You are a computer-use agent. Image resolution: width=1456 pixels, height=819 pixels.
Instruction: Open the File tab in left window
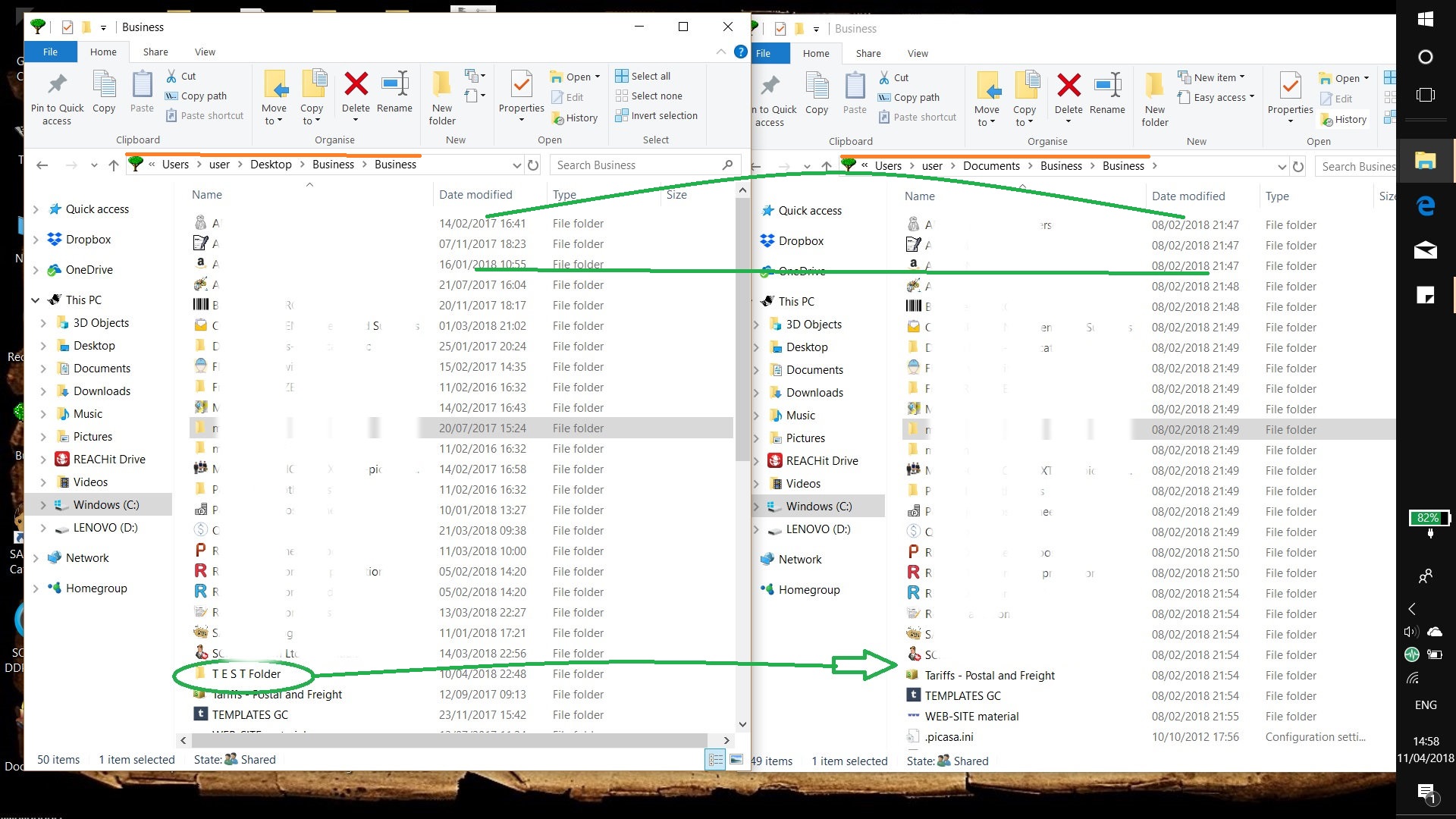click(x=50, y=52)
